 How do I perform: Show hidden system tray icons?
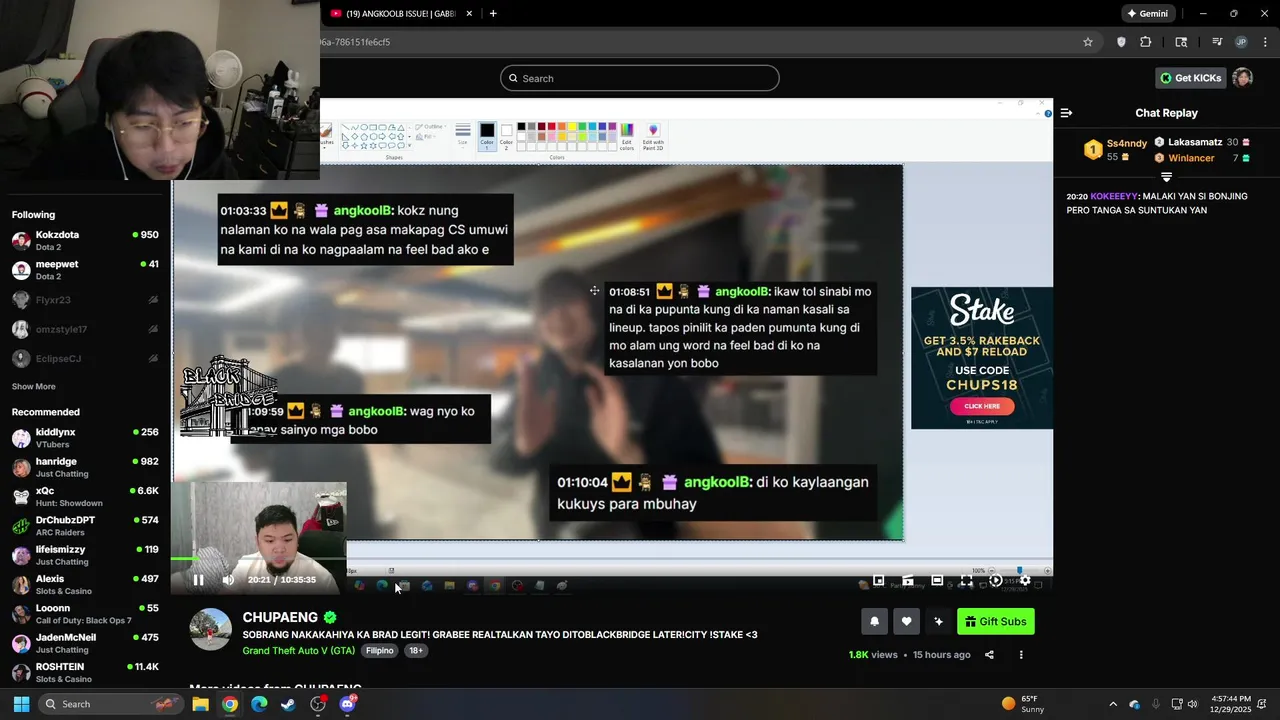coord(1113,704)
